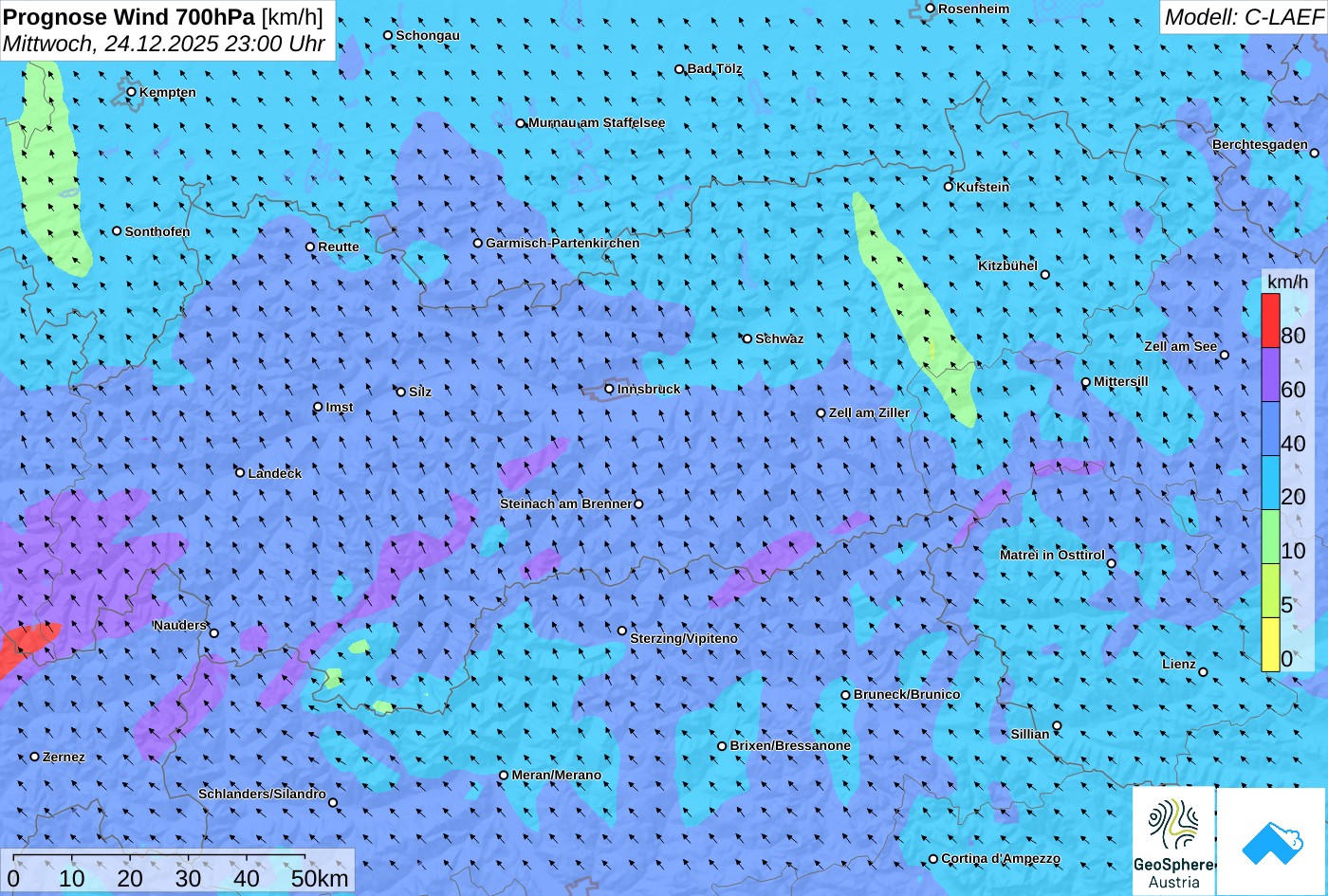This screenshot has height=896, width=1328.
Task: Pick the yellow legend color segment
Action: pyautogui.click(x=1270, y=645)
